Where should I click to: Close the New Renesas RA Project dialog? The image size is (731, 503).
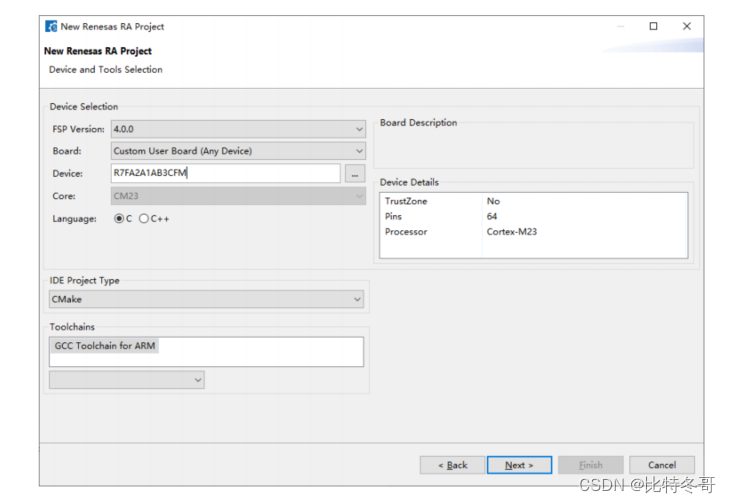click(x=687, y=26)
